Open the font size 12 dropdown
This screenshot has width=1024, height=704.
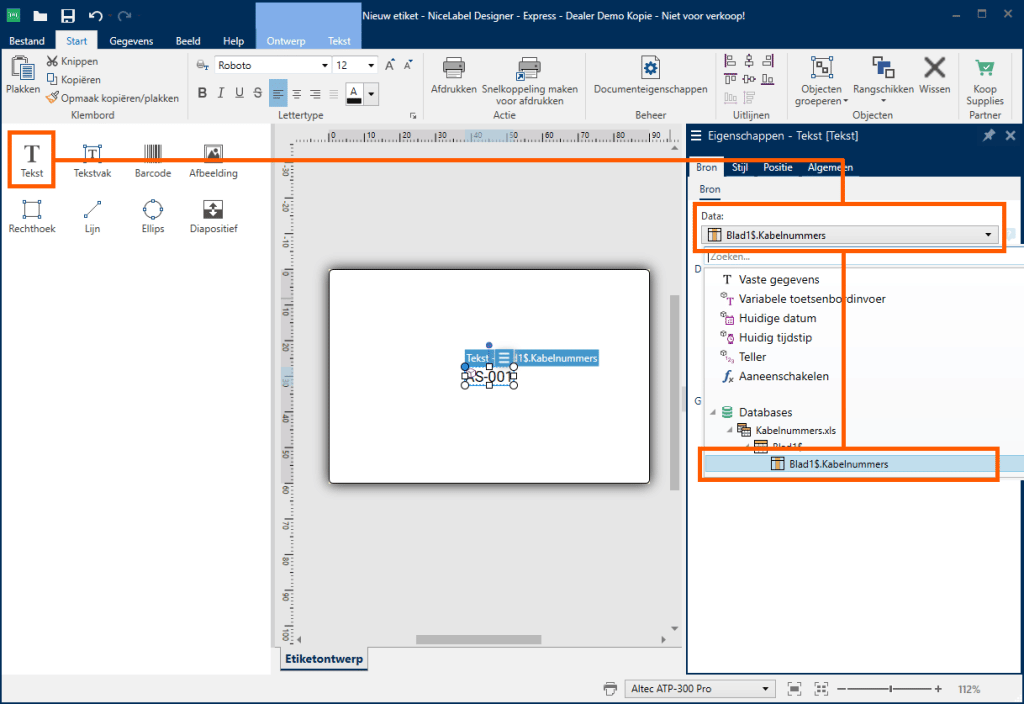[371, 65]
